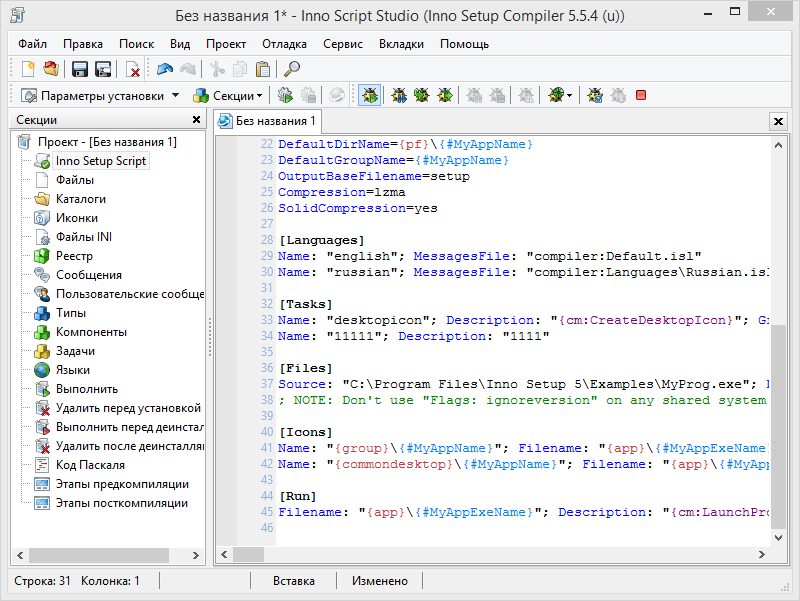Viewport: 800px width, 601px height.
Task: Close the Секции side panel
Action: point(197,119)
